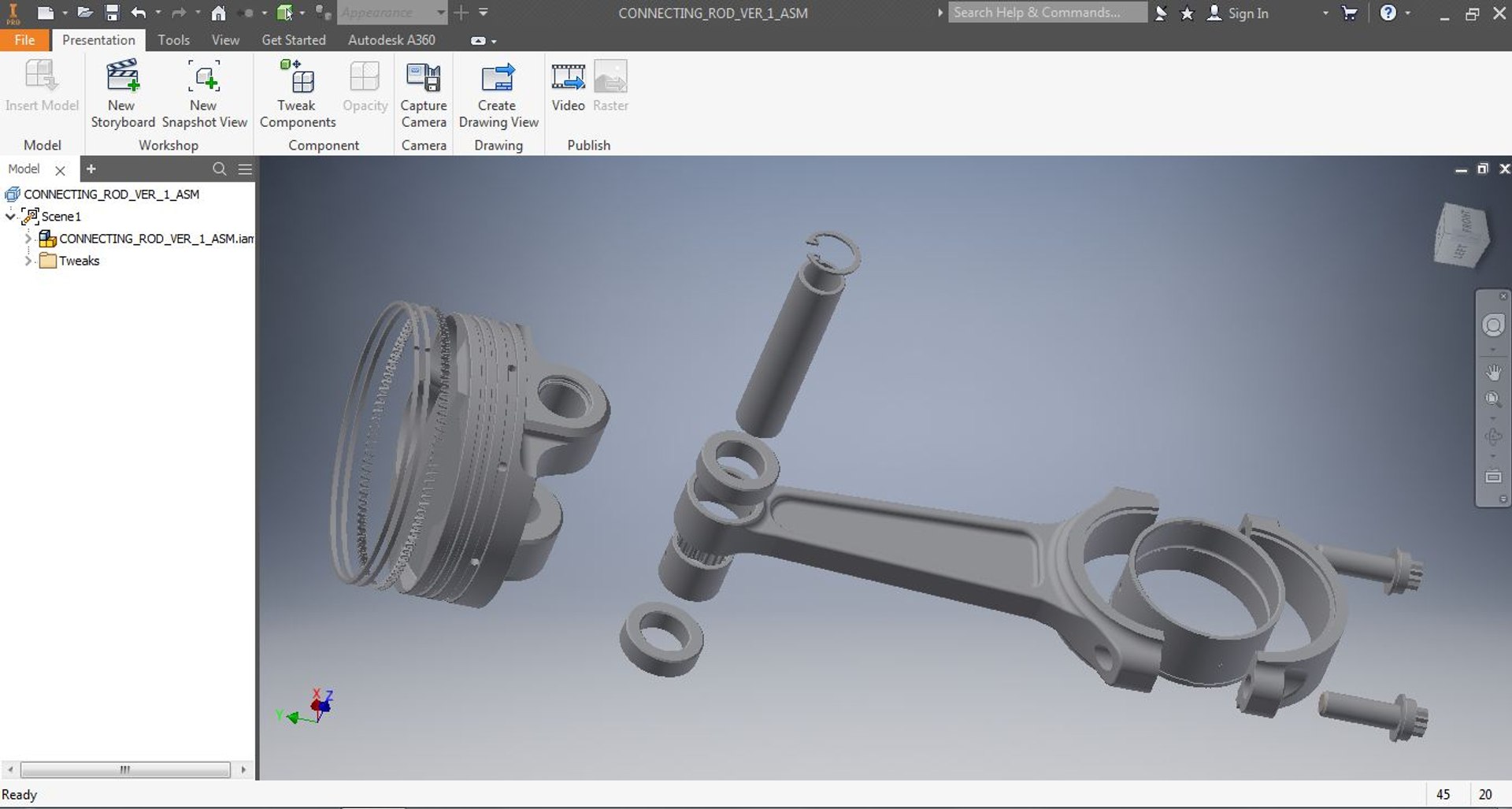
Task: Click the Undo arrow
Action: [139, 13]
